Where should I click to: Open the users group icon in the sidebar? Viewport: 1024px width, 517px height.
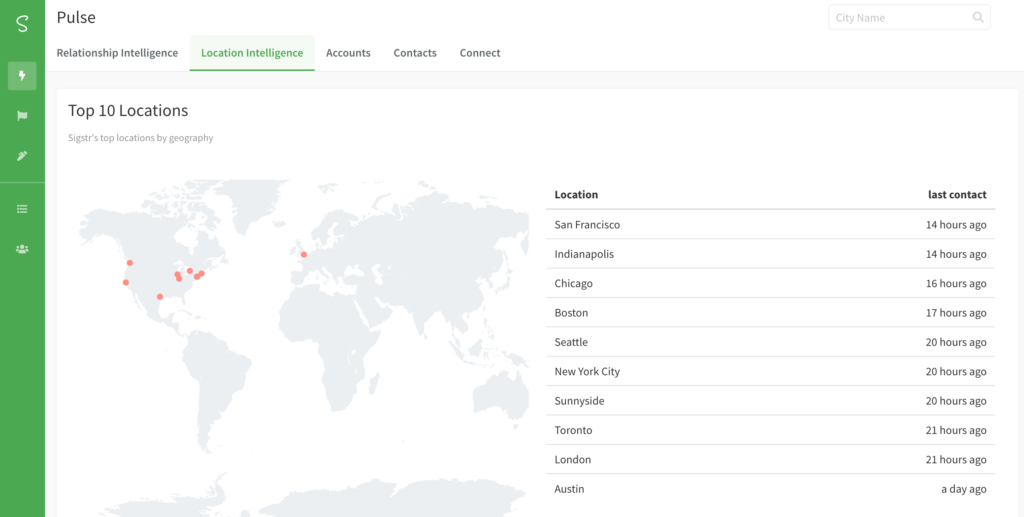click(x=22, y=249)
